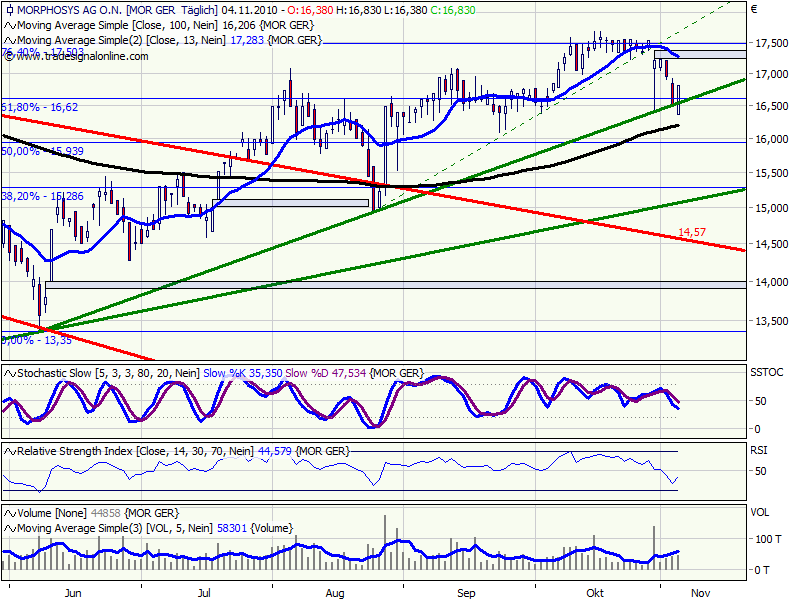The height and width of the screenshot is (600, 800).
Task: Select the Moving Average Simple(3) volume icon
Action: 11,528
